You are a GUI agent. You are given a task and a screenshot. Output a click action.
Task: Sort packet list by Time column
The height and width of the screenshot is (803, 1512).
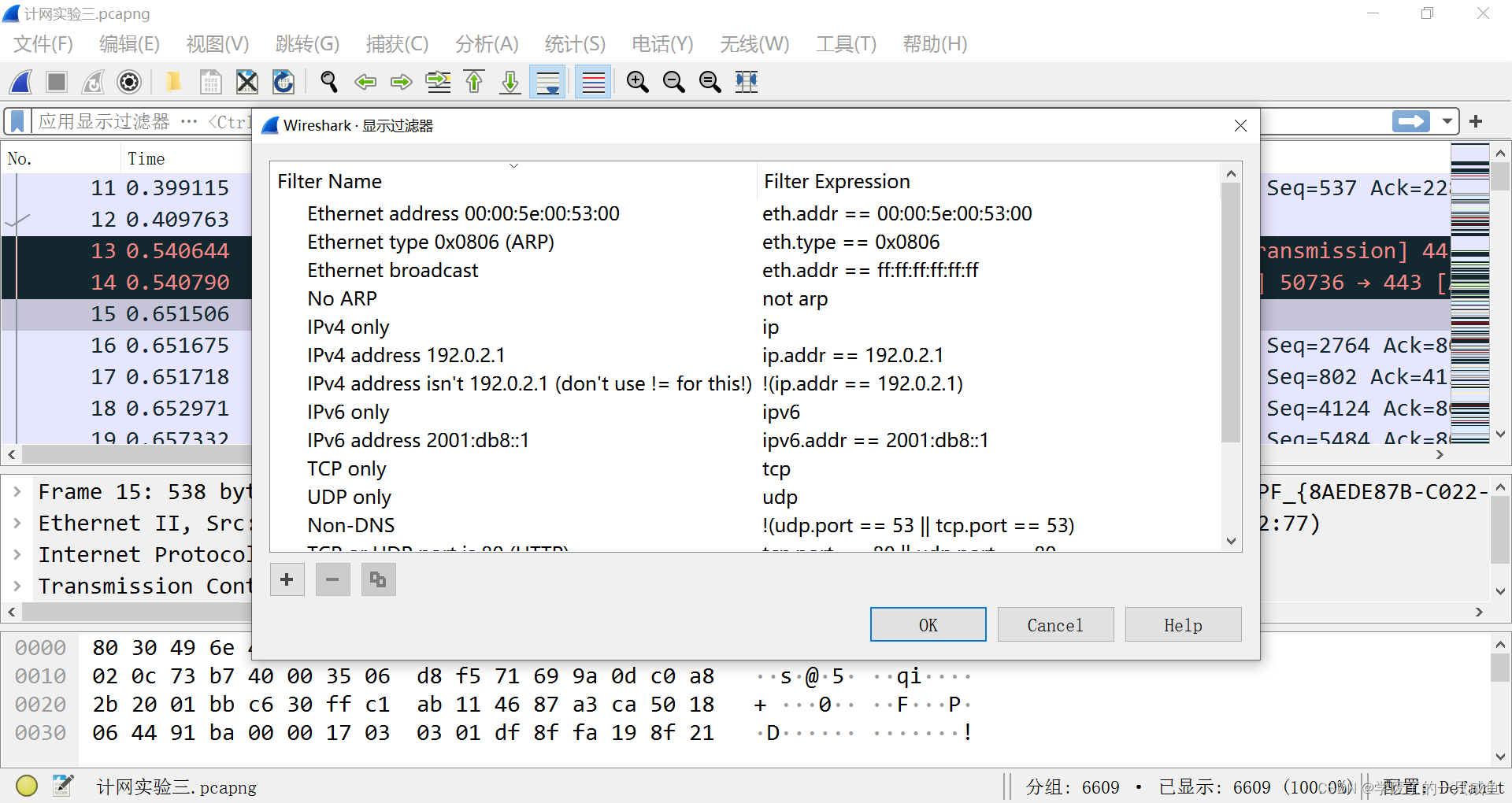click(x=187, y=158)
